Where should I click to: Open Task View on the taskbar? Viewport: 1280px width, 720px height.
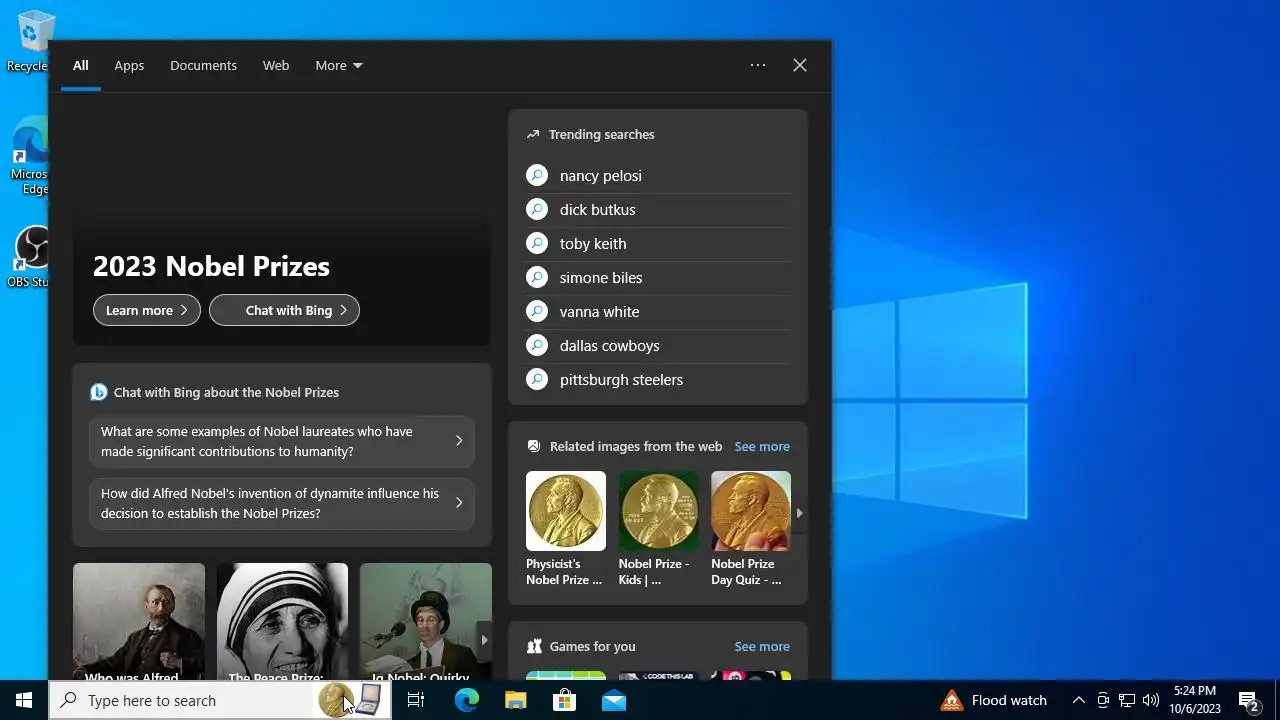tap(416, 700)
